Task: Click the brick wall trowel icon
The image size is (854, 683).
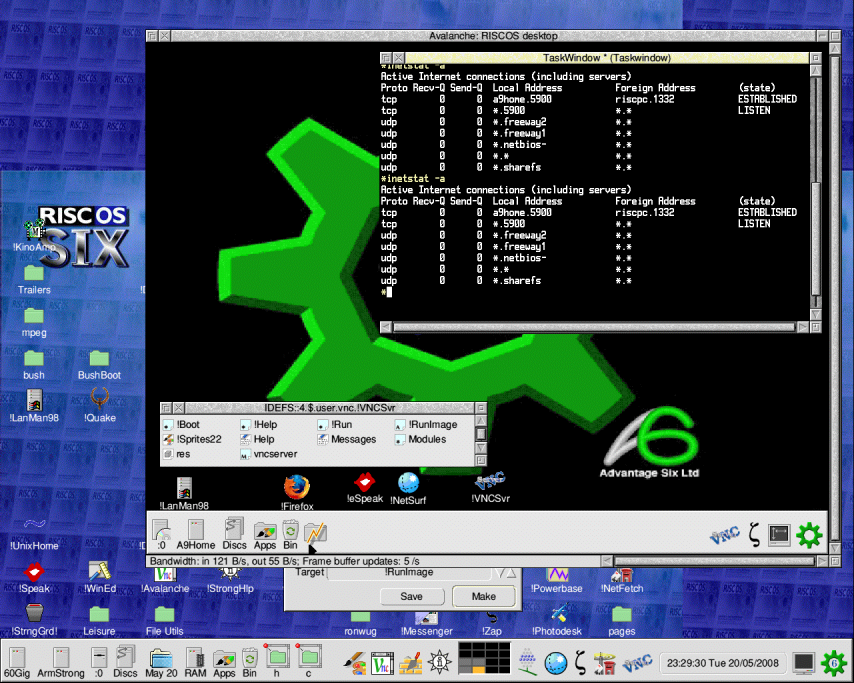Action: (x=411, y=663)
